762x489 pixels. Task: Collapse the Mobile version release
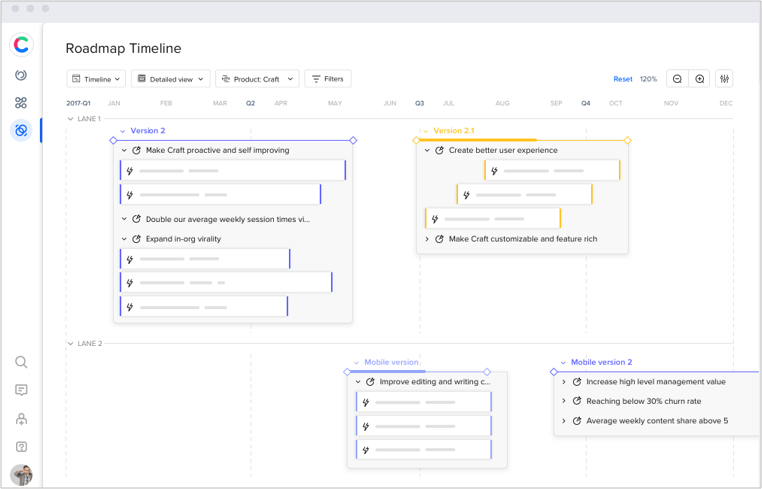(x=357, y=363)
